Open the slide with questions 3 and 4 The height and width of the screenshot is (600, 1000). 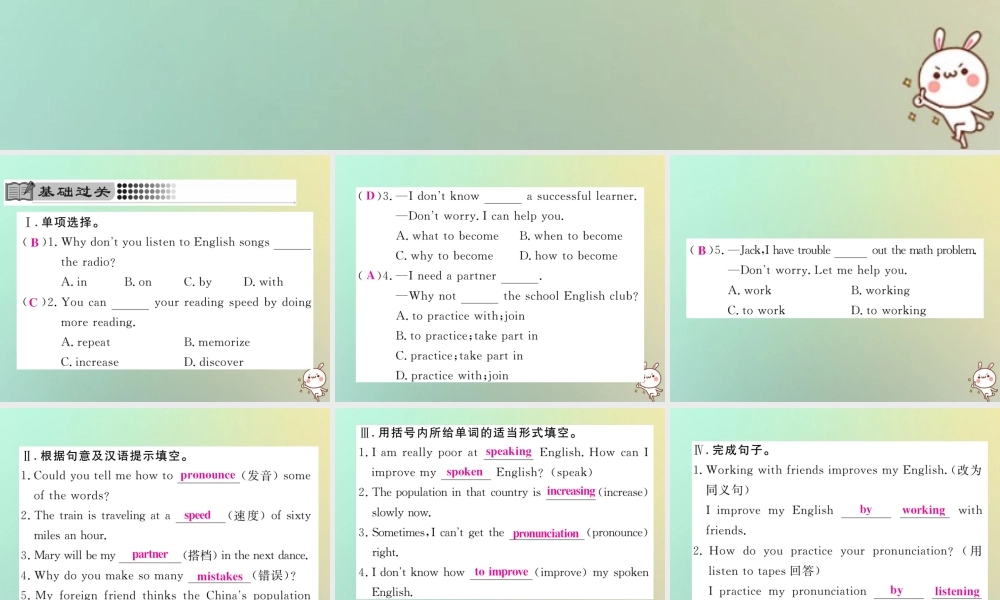499,279
